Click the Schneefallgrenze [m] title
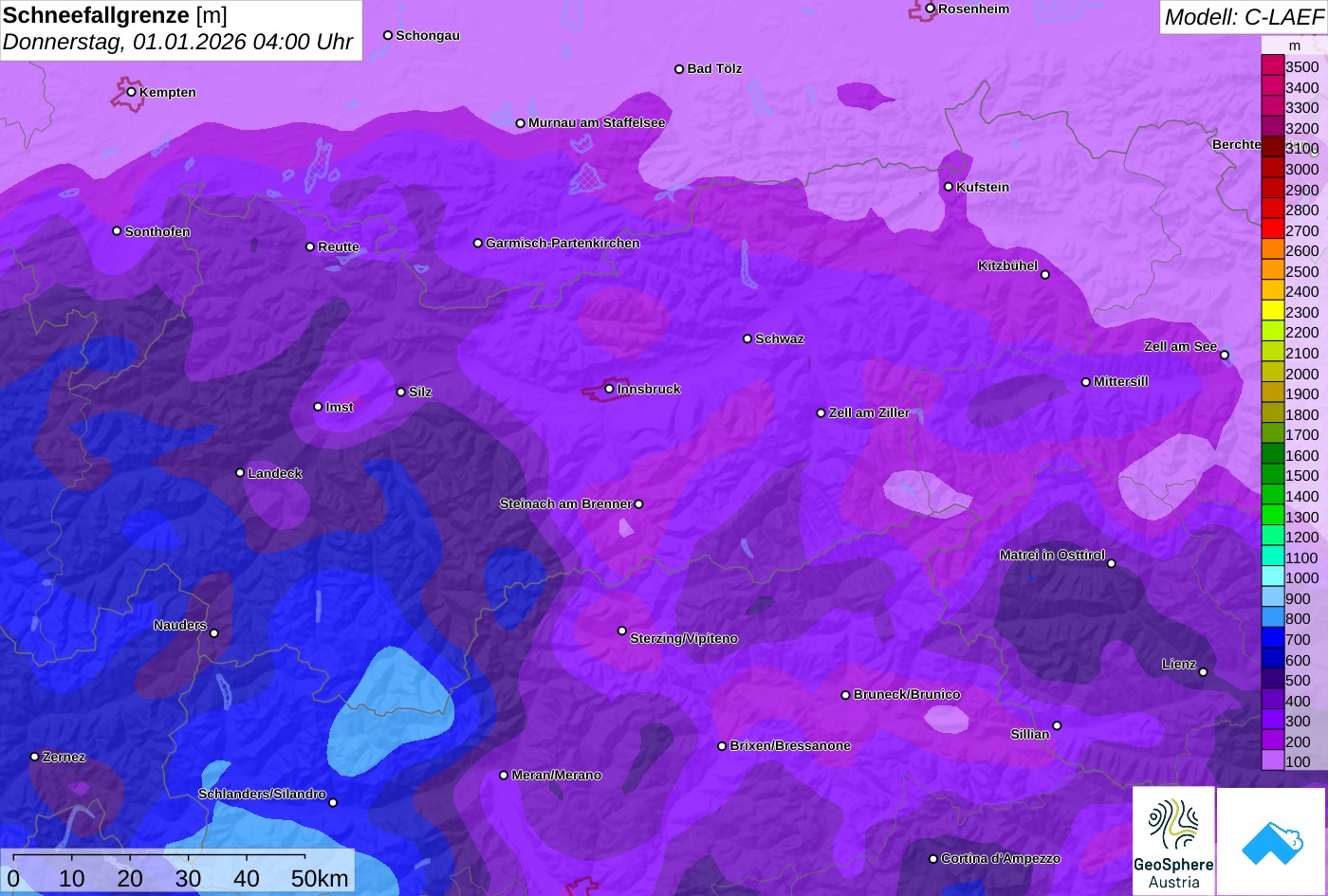 click(115, 15)
